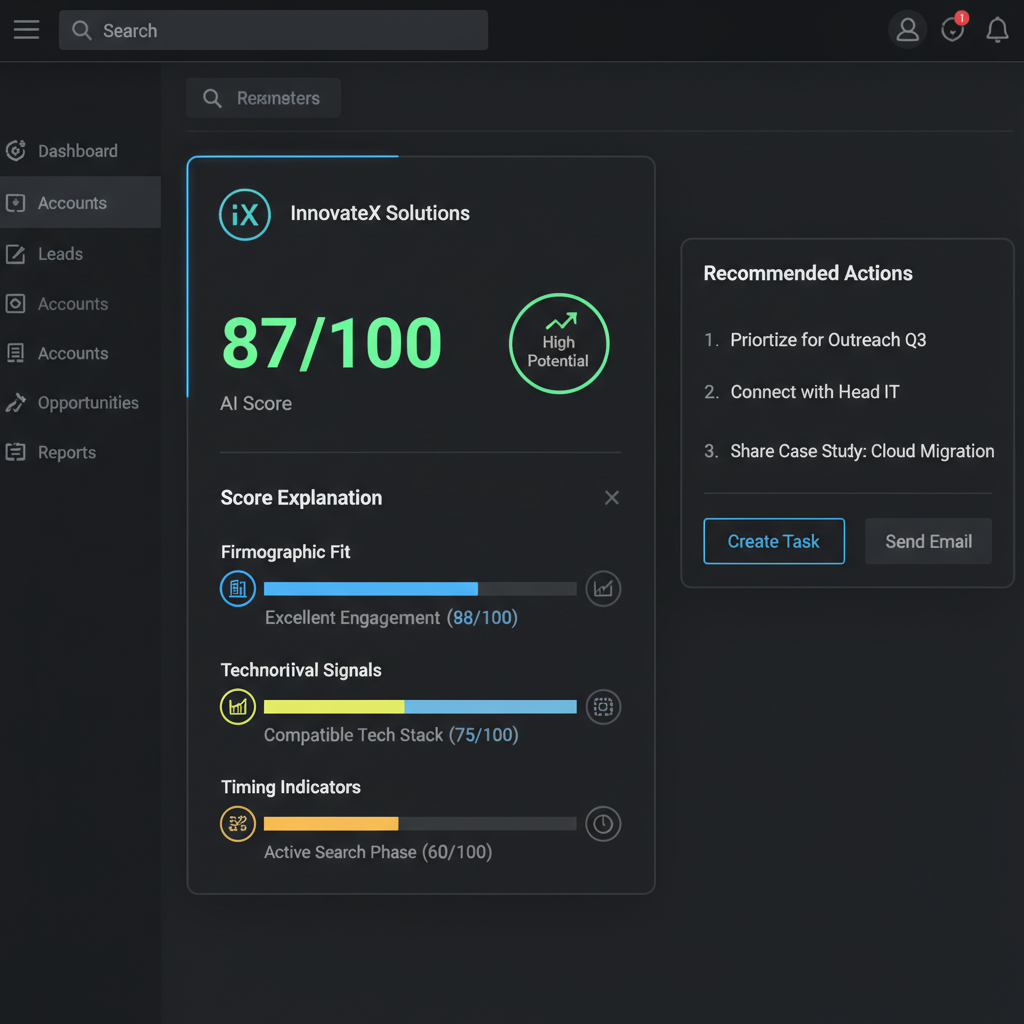This screenshot has width=1024, height=1024.
Task: Click the Firmographic Fit building icon
Action: click(238, 589)
